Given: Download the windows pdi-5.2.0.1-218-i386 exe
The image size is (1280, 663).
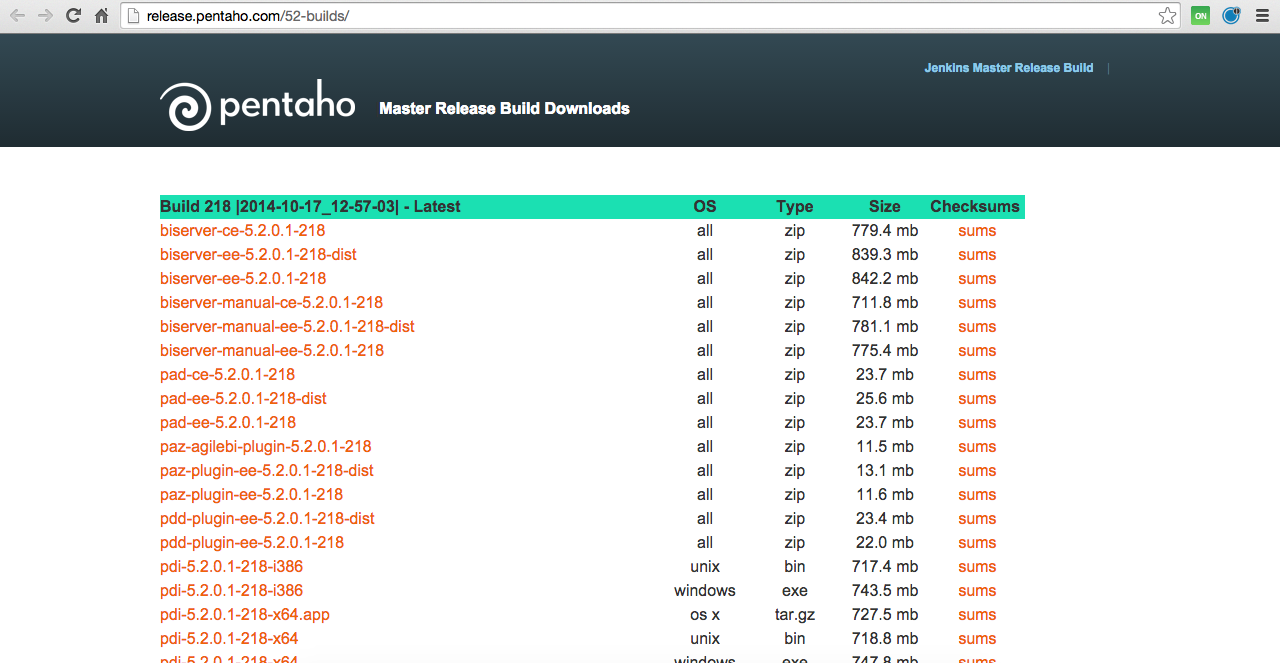Looking at the screenshot, I should pos(231,591).
